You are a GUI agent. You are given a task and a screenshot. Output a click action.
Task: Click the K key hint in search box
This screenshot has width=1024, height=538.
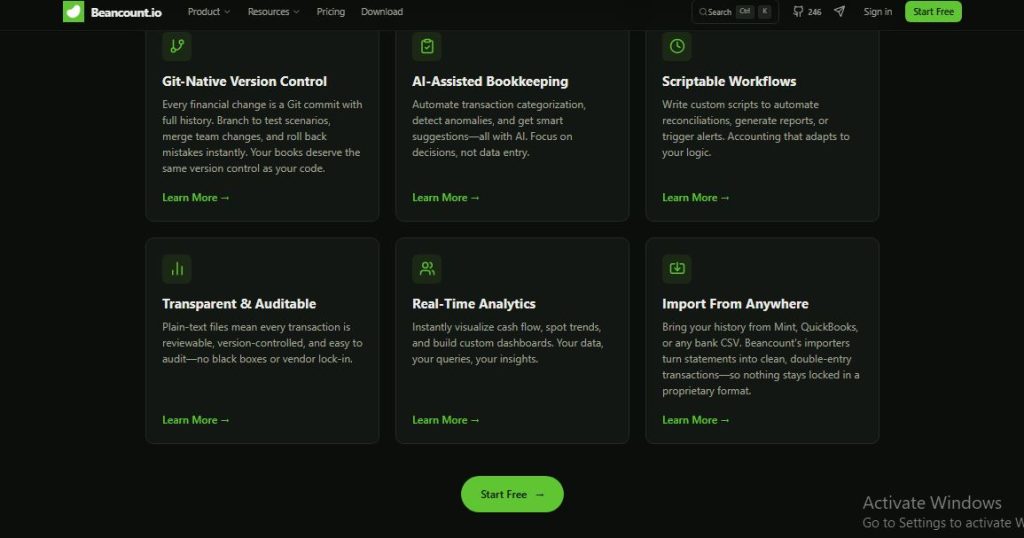pos(764,11)
